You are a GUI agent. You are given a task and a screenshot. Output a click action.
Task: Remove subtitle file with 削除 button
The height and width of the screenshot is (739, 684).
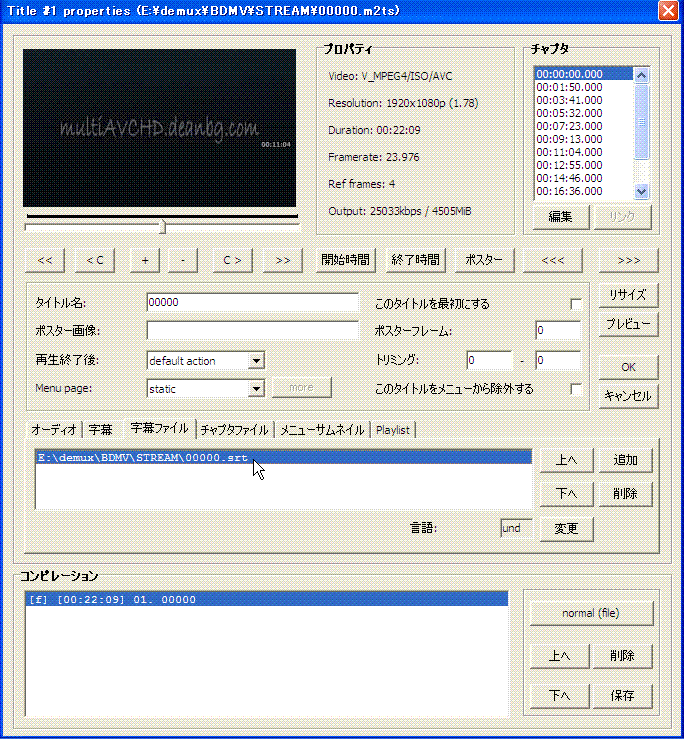click(x=626, y=494)
